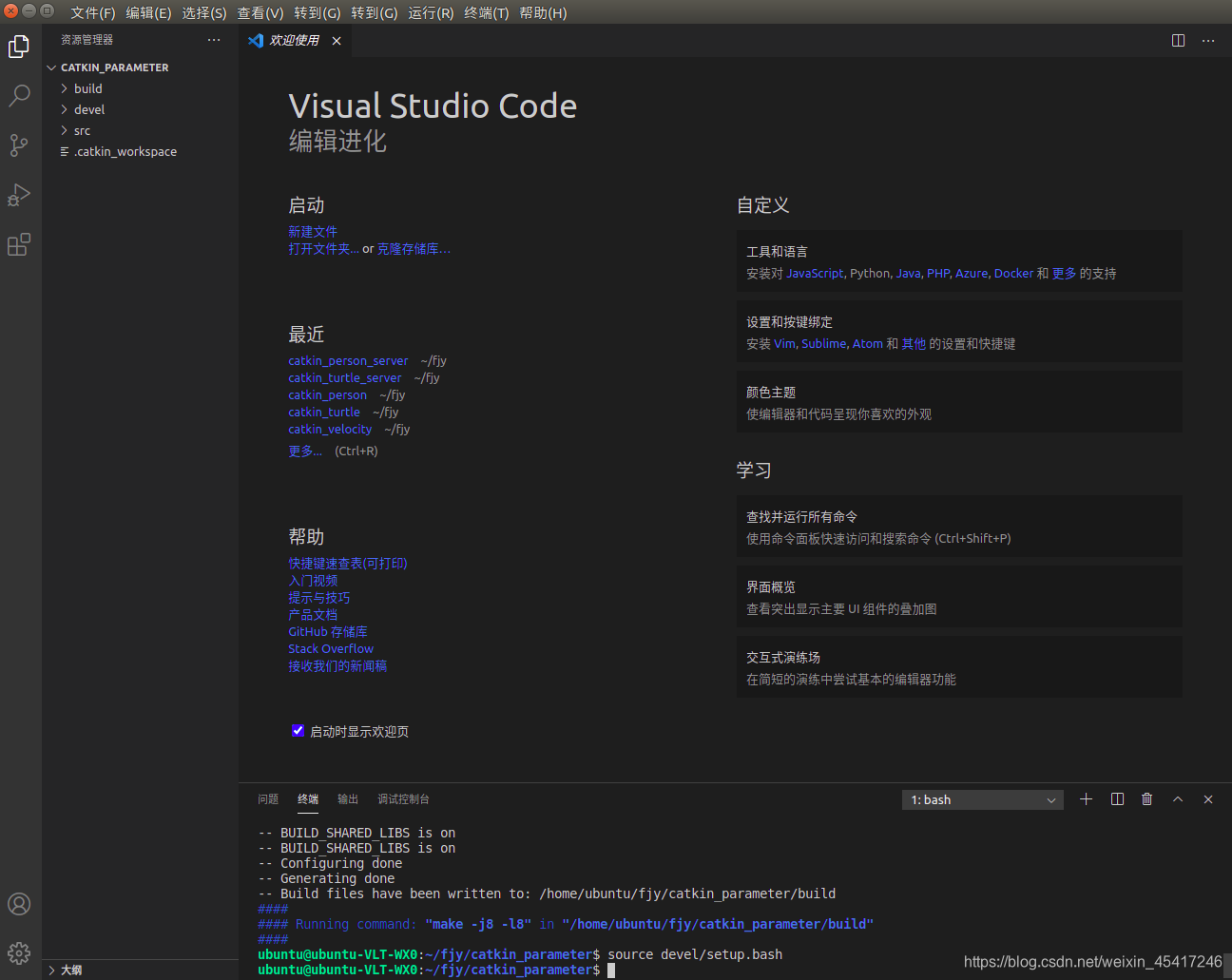The width and height of the screenshot is (1232, 980).
Task: Collapse the CATKIN_PARAMETER root folder
Action: point(52,67)
